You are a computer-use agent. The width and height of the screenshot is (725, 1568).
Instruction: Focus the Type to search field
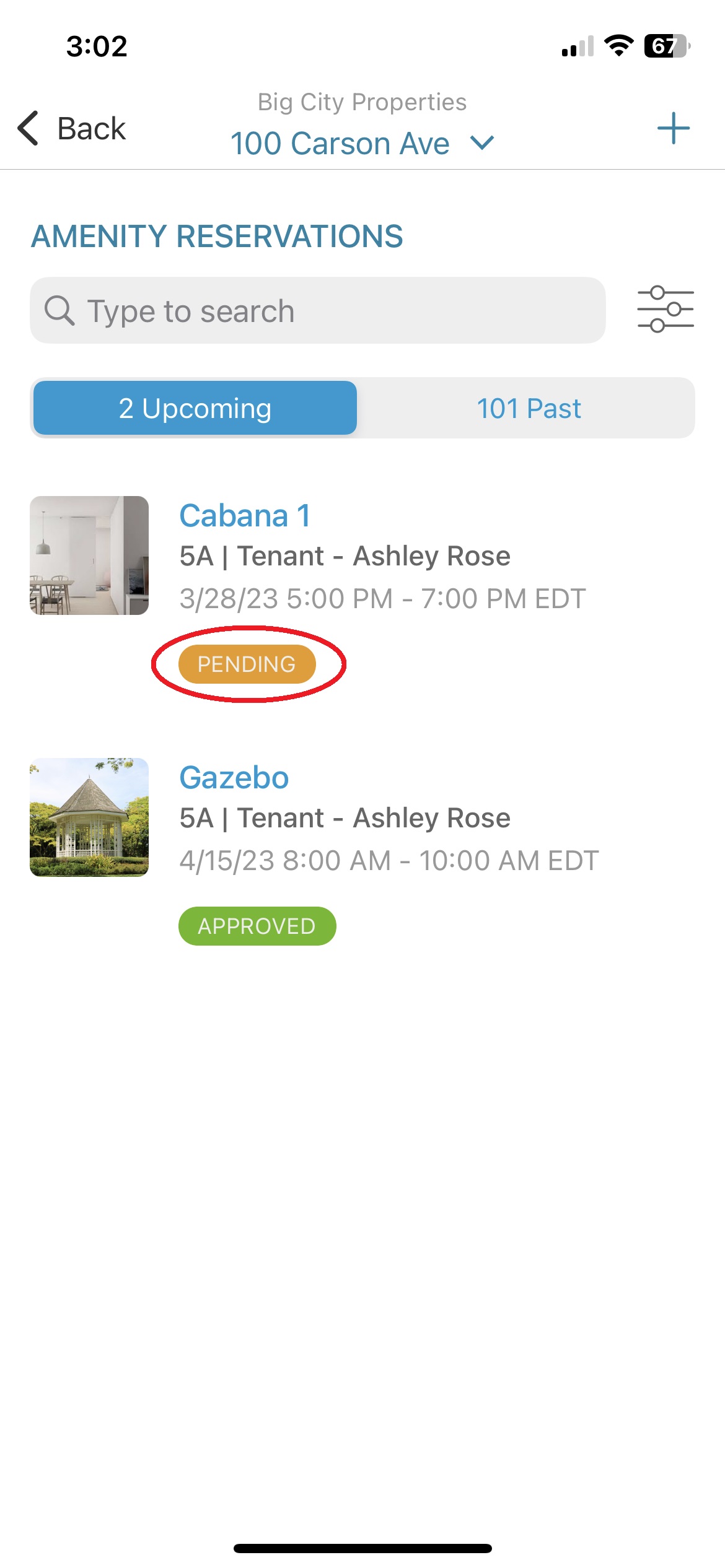[318, 310]
